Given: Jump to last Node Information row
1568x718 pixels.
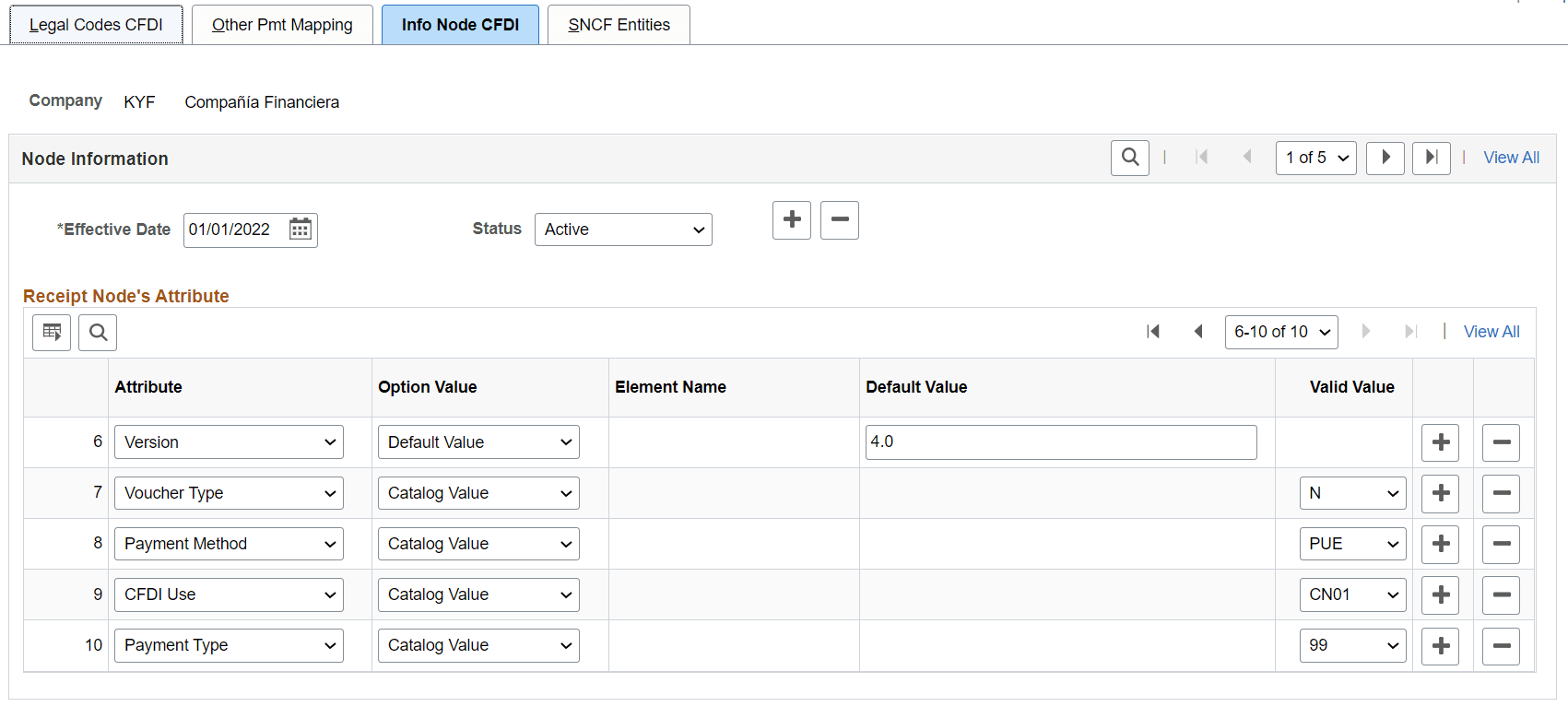Looking at the screenshot, I should [x=1431, y=158].
